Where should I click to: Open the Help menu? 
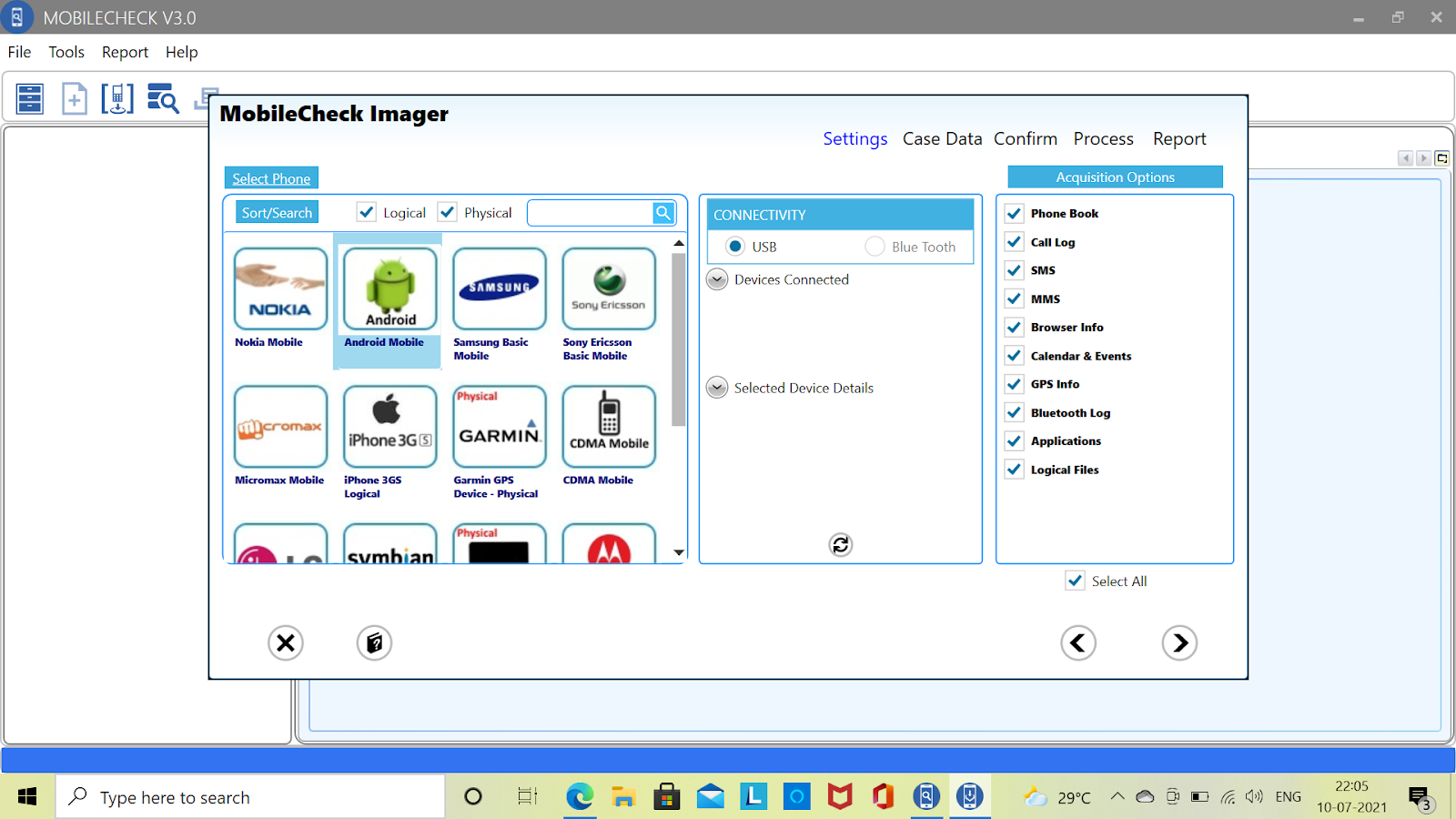[181, 52]
